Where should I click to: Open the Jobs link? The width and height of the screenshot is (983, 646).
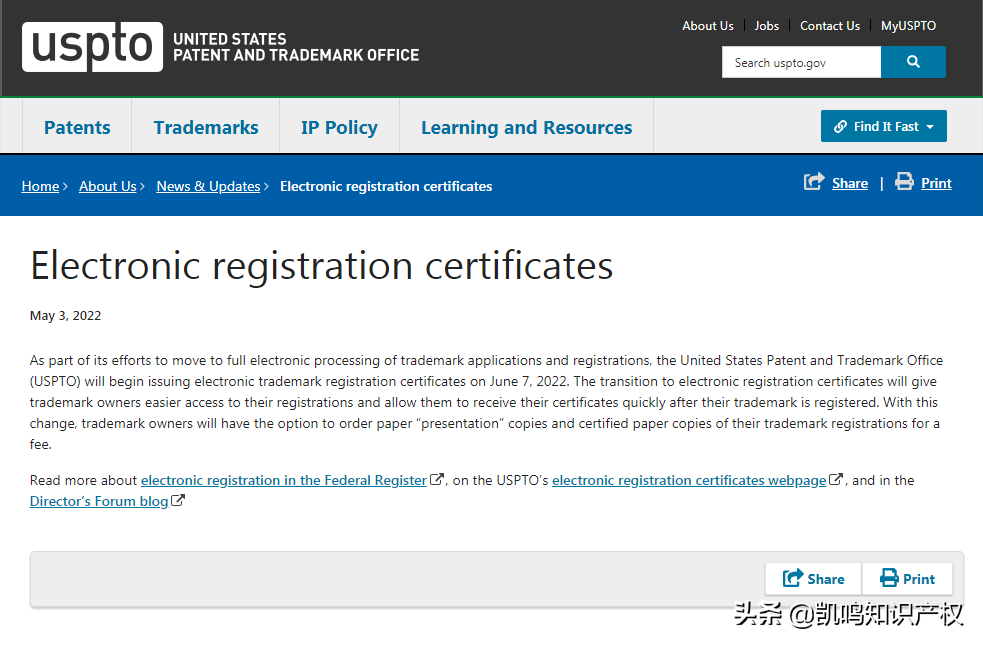(767, 26)
